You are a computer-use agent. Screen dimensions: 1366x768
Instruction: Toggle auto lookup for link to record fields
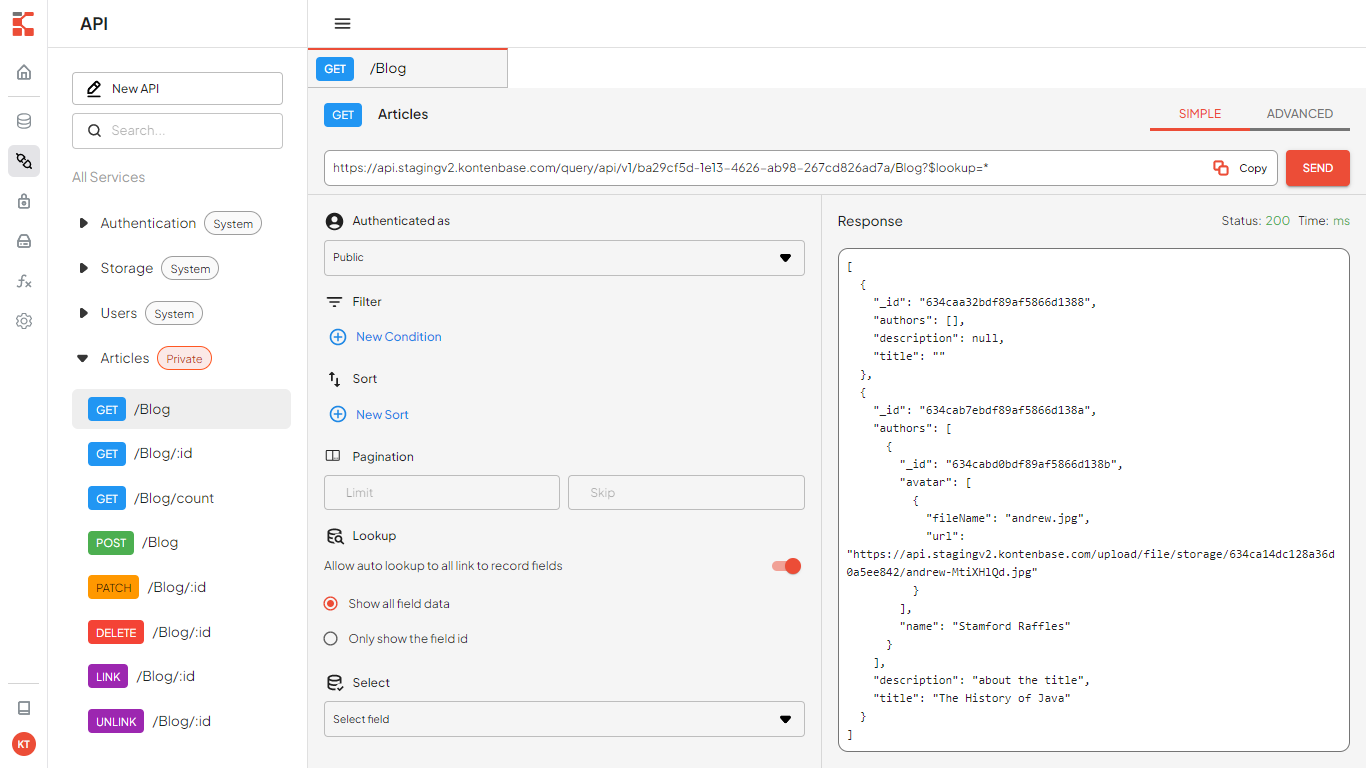787,565
